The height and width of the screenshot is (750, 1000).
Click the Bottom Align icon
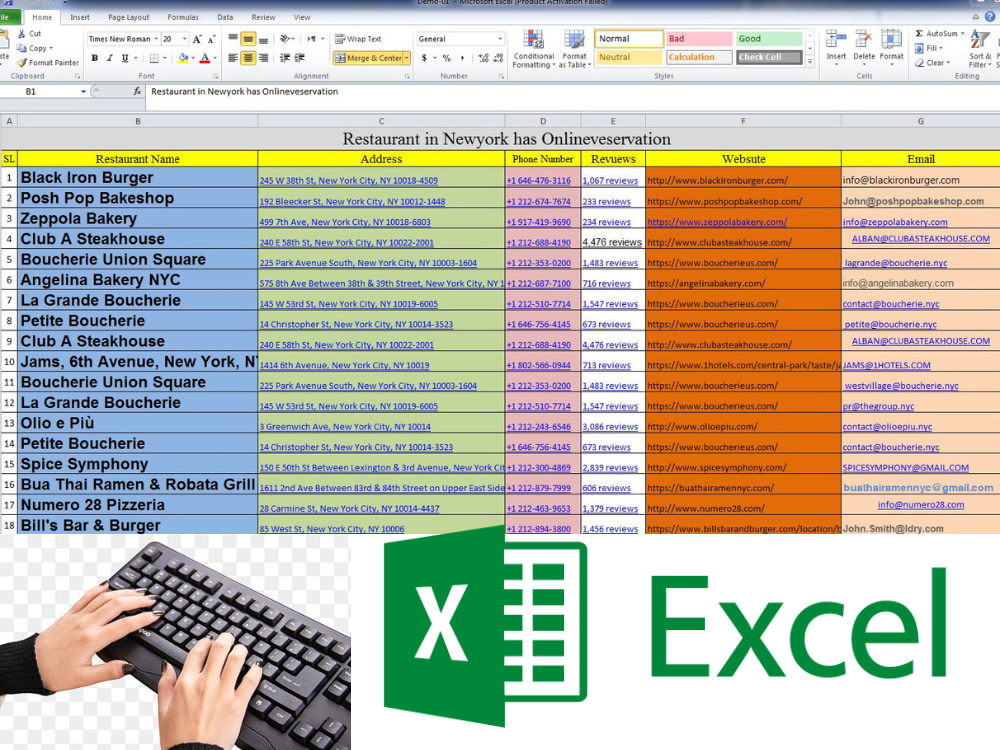coord(263,39)
